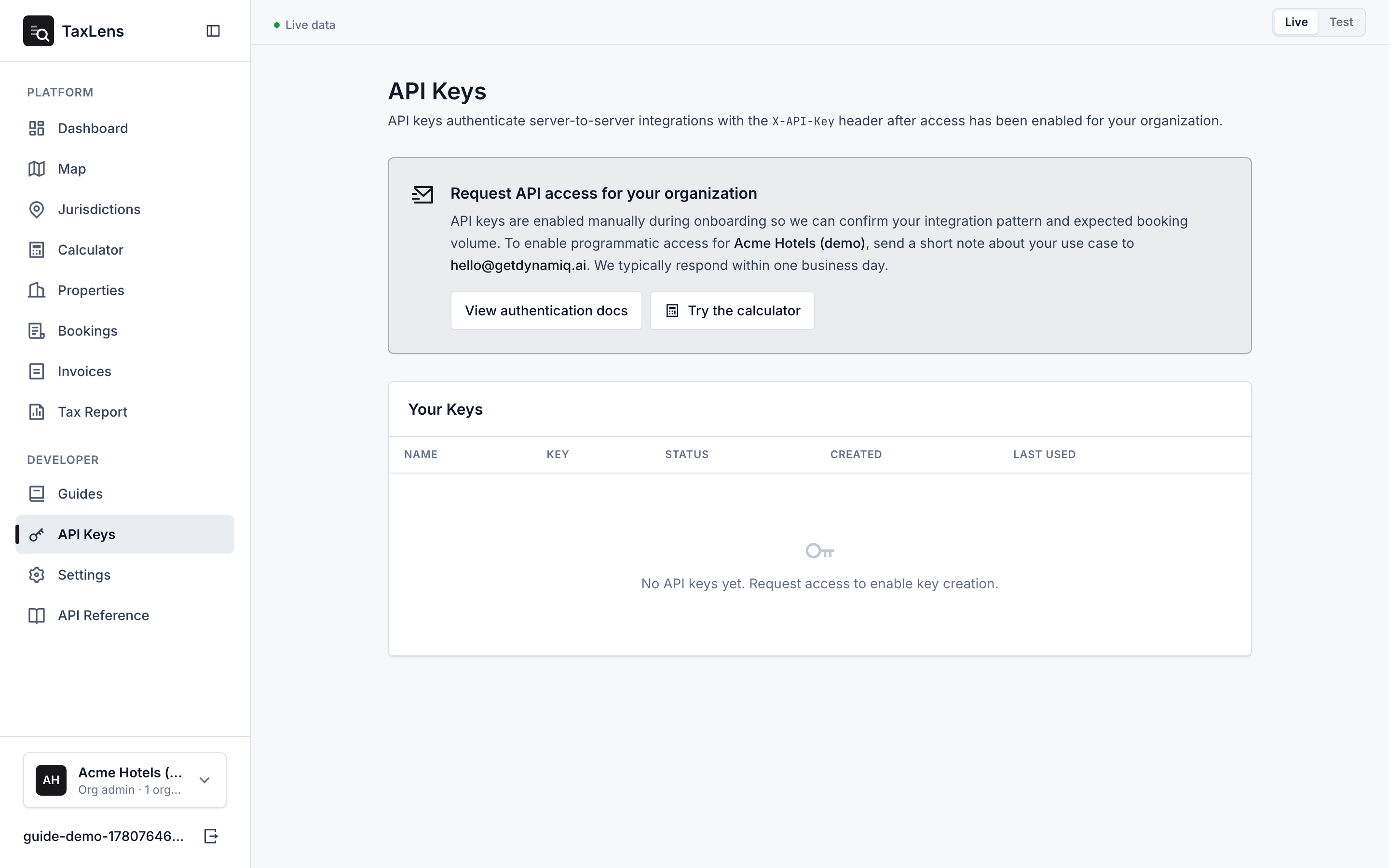Click the hello@getdynamiq.ai email address
This screenshot has width=1389, height=868.
(518, 265)
